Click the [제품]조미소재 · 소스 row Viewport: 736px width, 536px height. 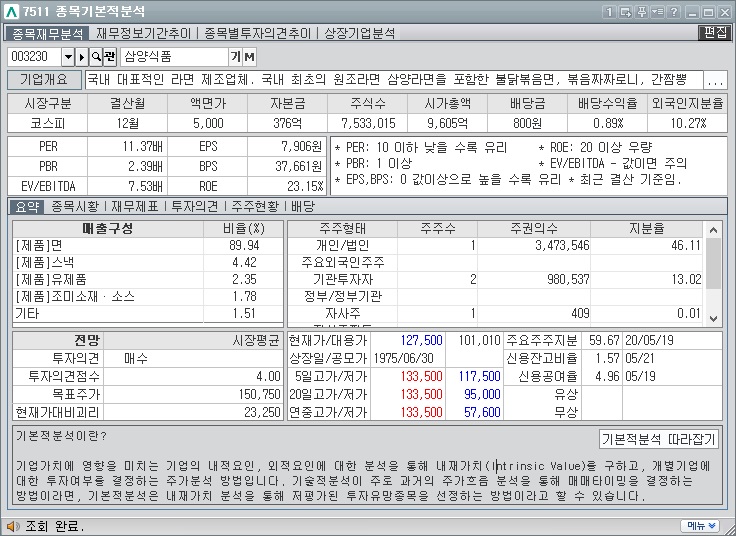[x=148, y=297]
